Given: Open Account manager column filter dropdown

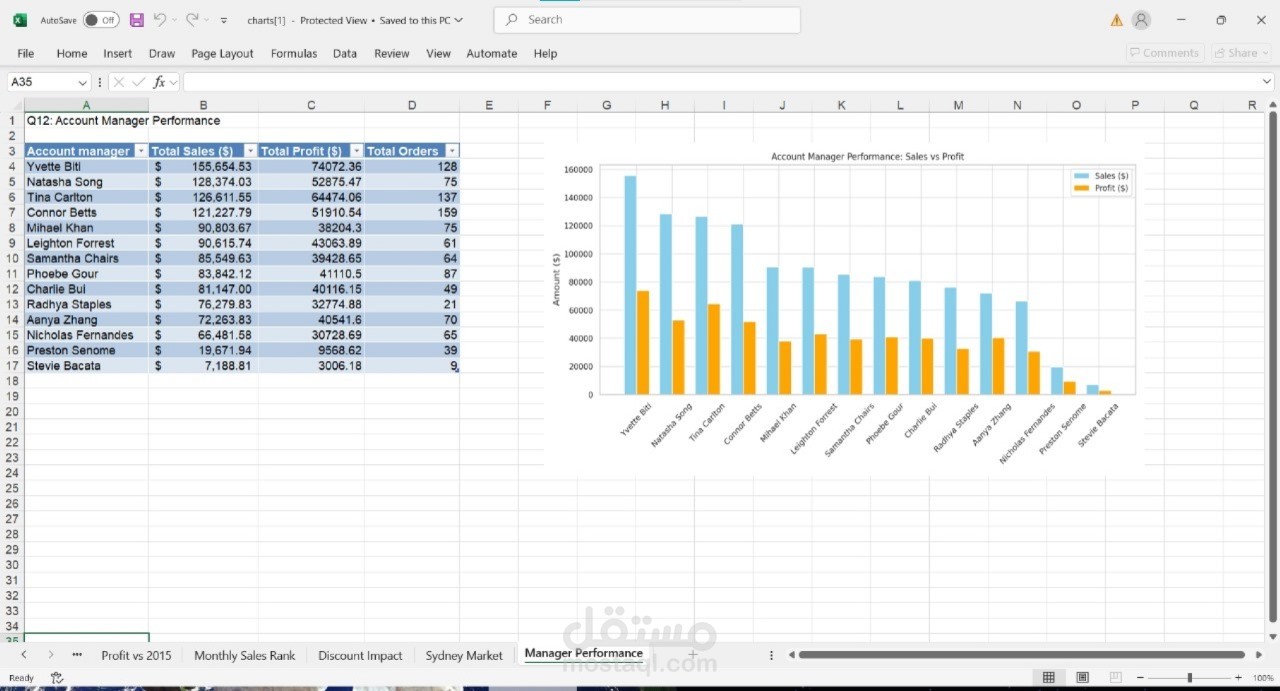Looking at the screenshot, I should [140, 151].
